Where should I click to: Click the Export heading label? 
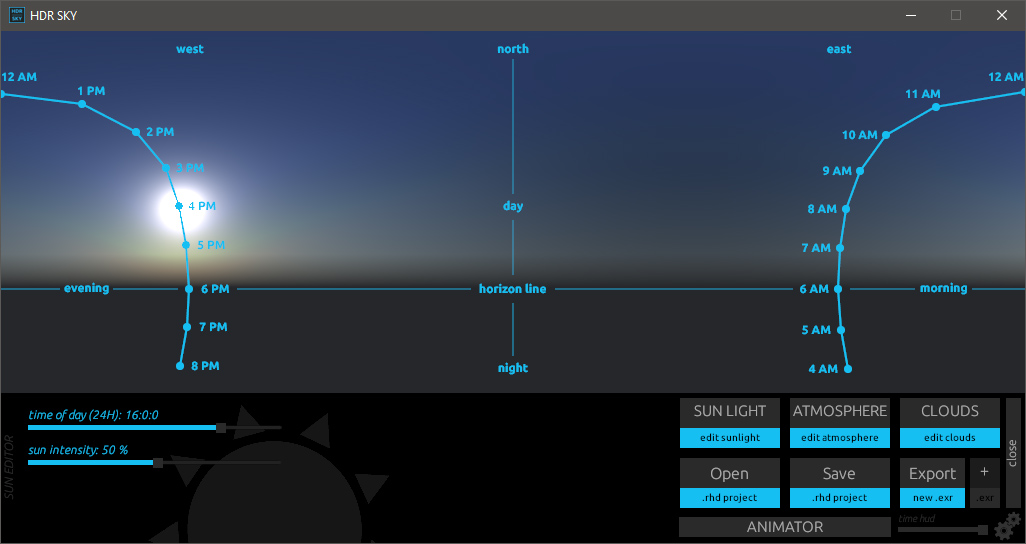[932, 473]
